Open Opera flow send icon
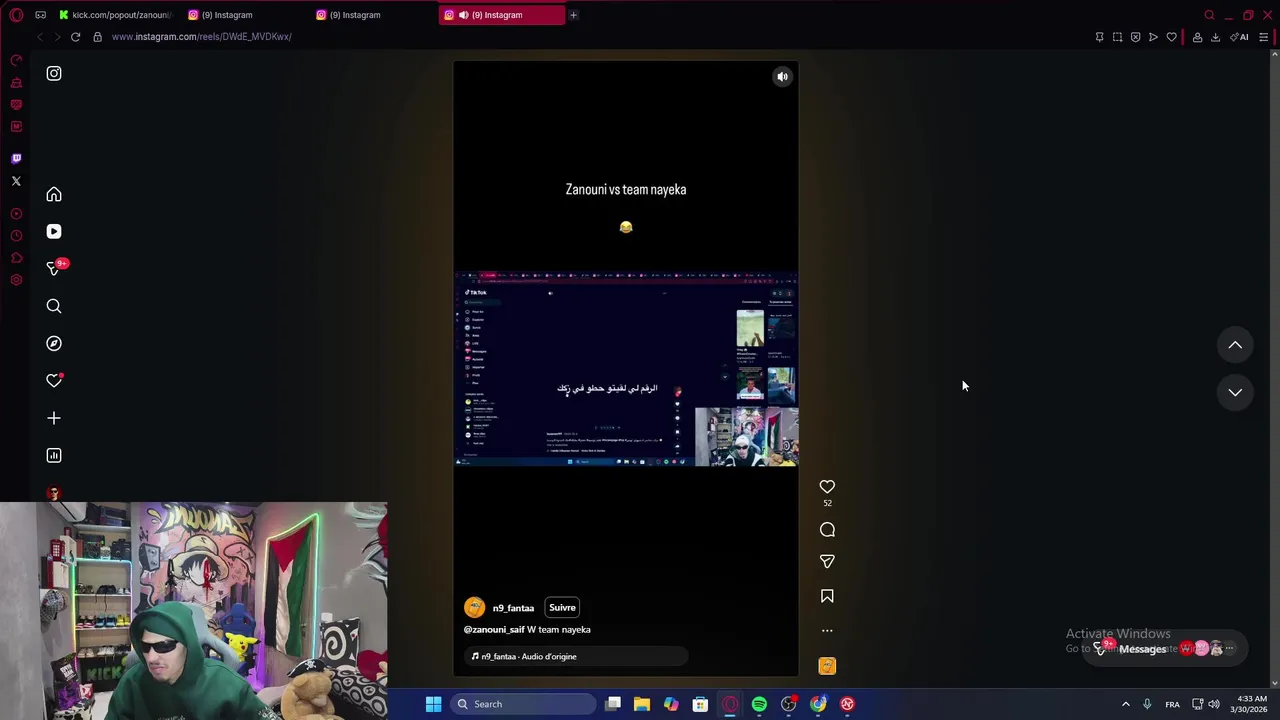Viewport: 1280px width, 720px height. click(1153, 37)
